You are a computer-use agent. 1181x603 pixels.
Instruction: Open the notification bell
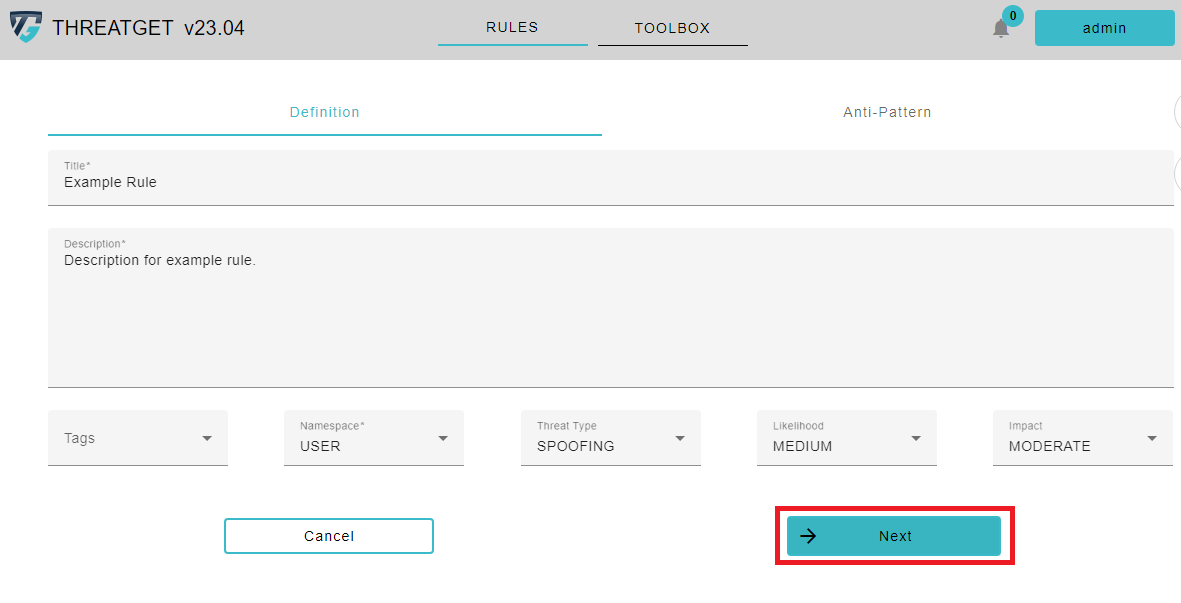click(x=1001, y=28)
